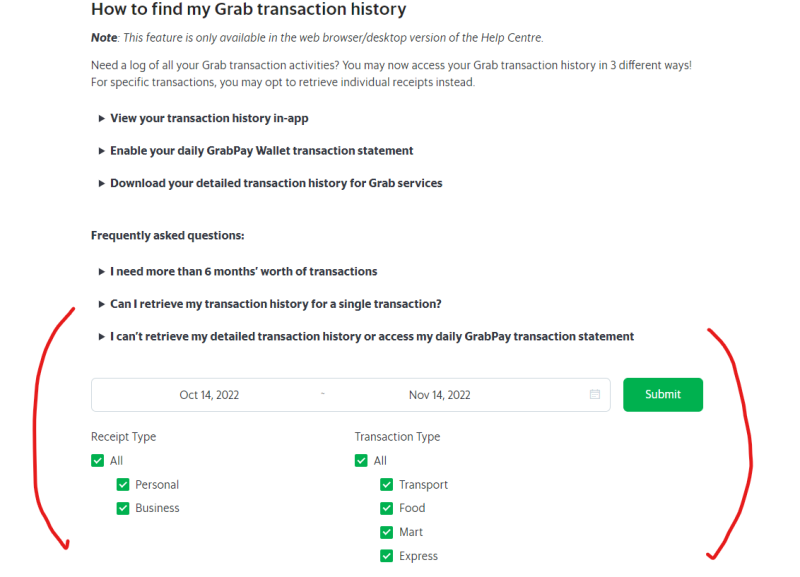This screenshot has height=577, width=800.
Task: Click the end date Nov 14, 2022
Action: (439, 395)
